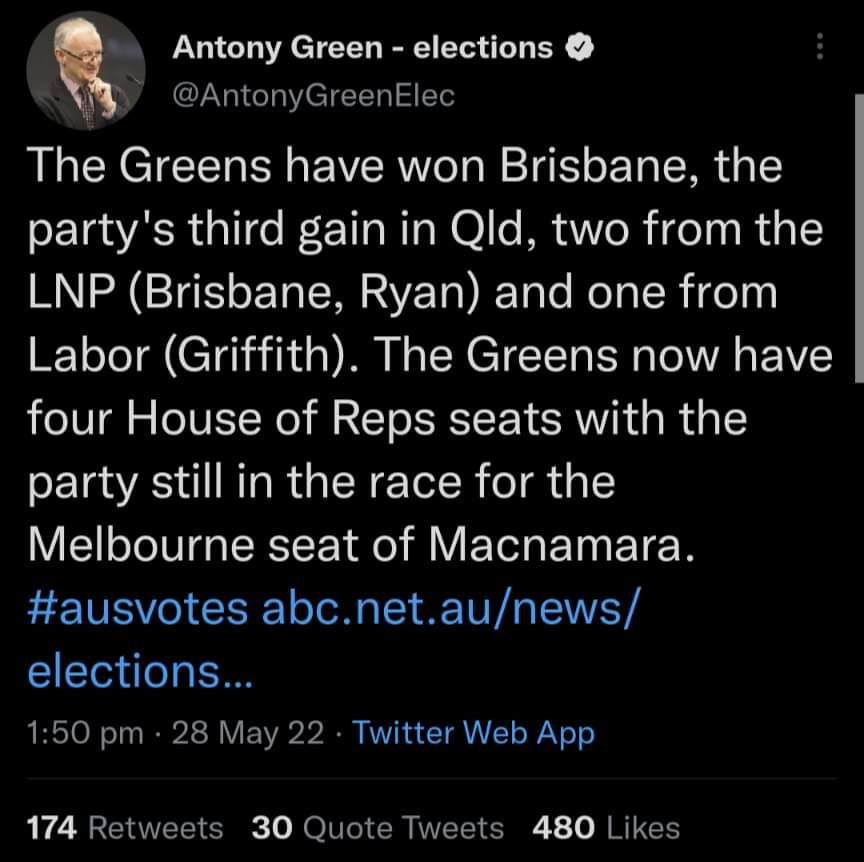Click the vertical scrollbar on the right edge
The width and height of the screenshot is (864, 862).
[858, 240]
